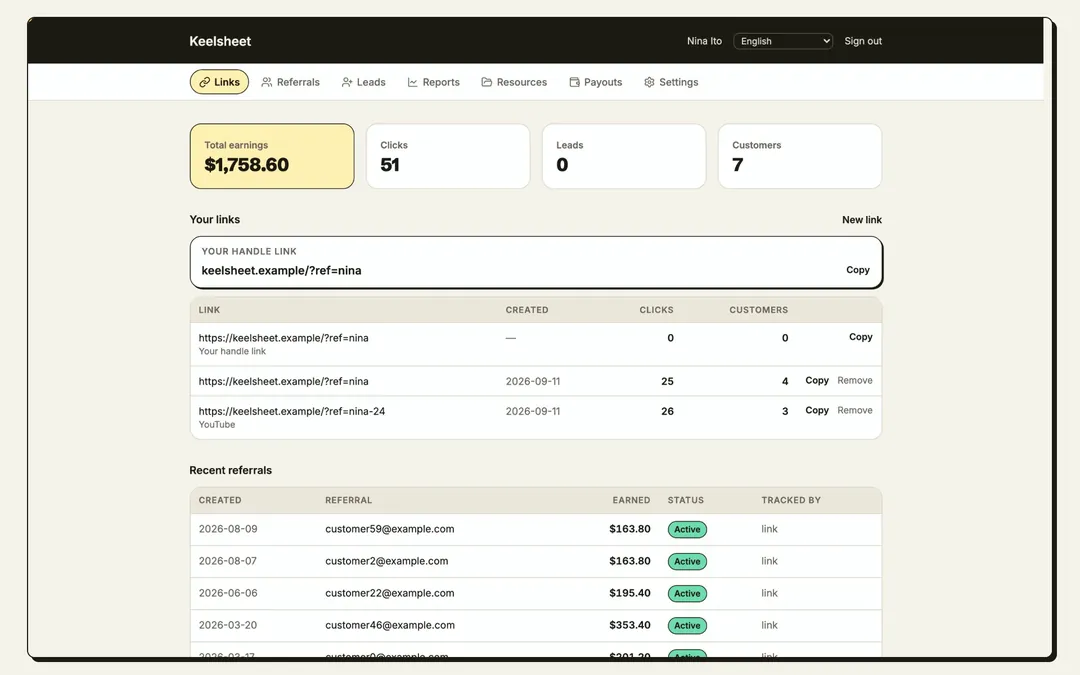Click the EARNED column header

click(631, 500)
